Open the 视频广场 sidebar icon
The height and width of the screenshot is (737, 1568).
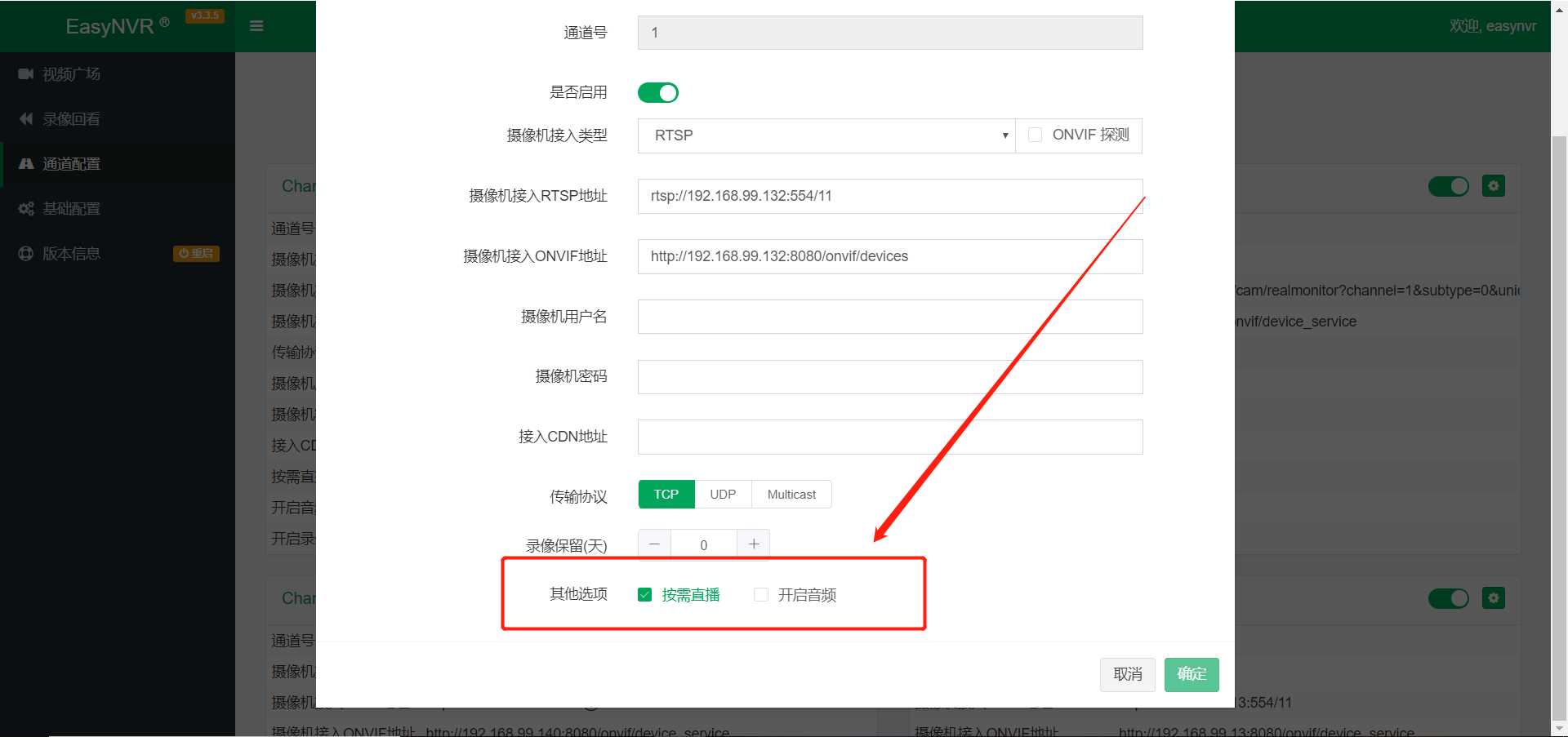(25, 73)
